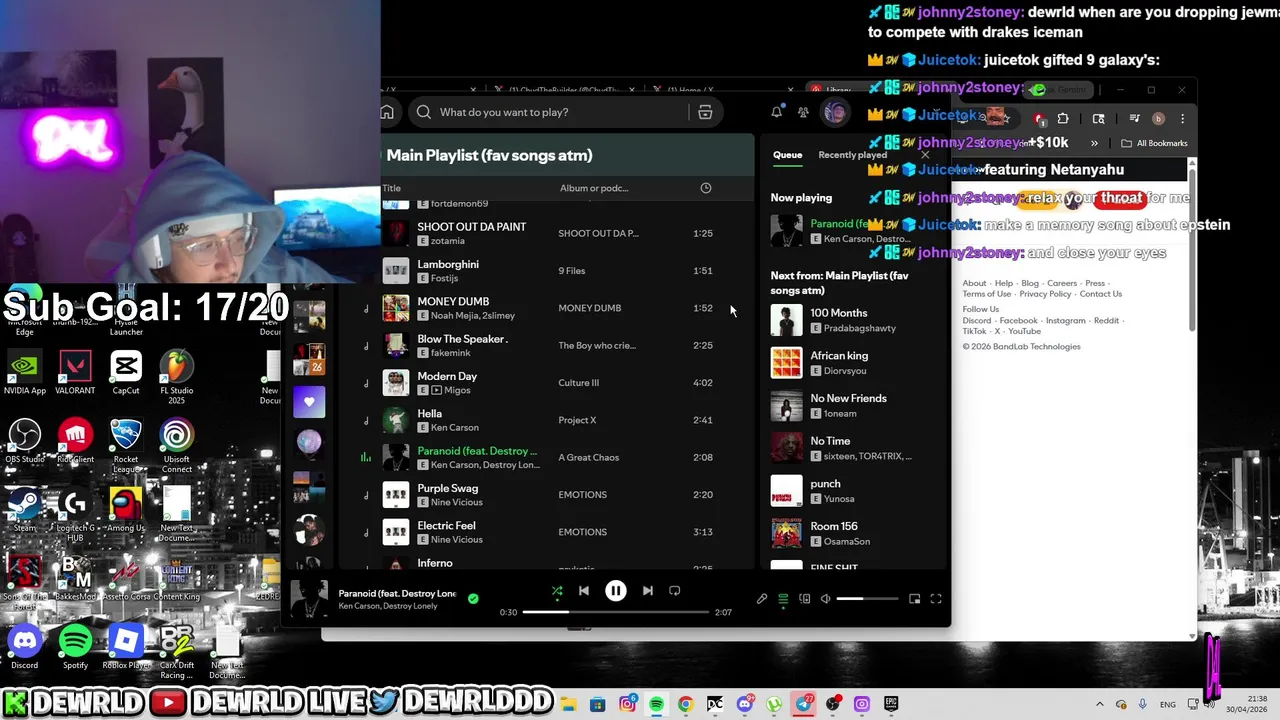The image size is (1280, 720).
Task: Sort playlist by Title column
Action: pyautogui.click(x=391, y=188)
